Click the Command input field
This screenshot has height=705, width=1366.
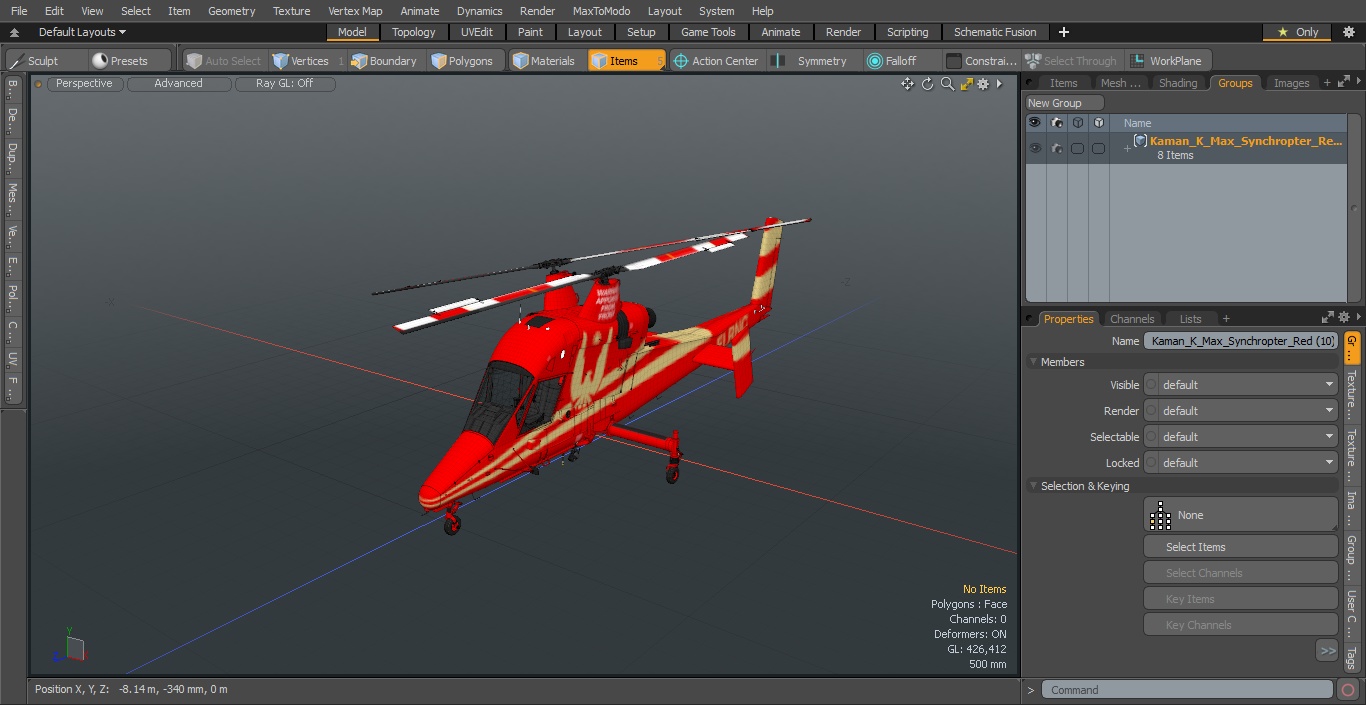pyautogui.click(x=1187, y=690)
